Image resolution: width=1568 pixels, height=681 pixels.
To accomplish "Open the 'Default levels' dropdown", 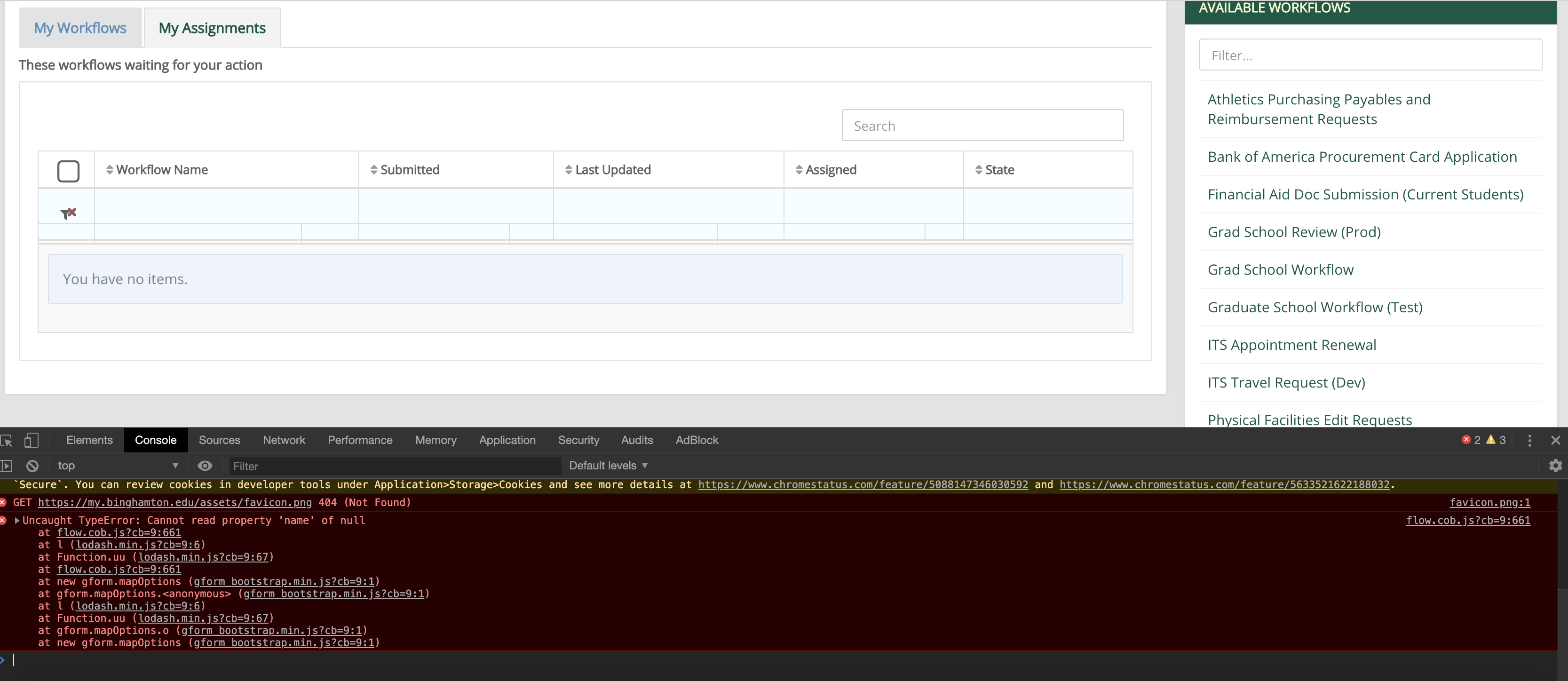I will (608, 465).
